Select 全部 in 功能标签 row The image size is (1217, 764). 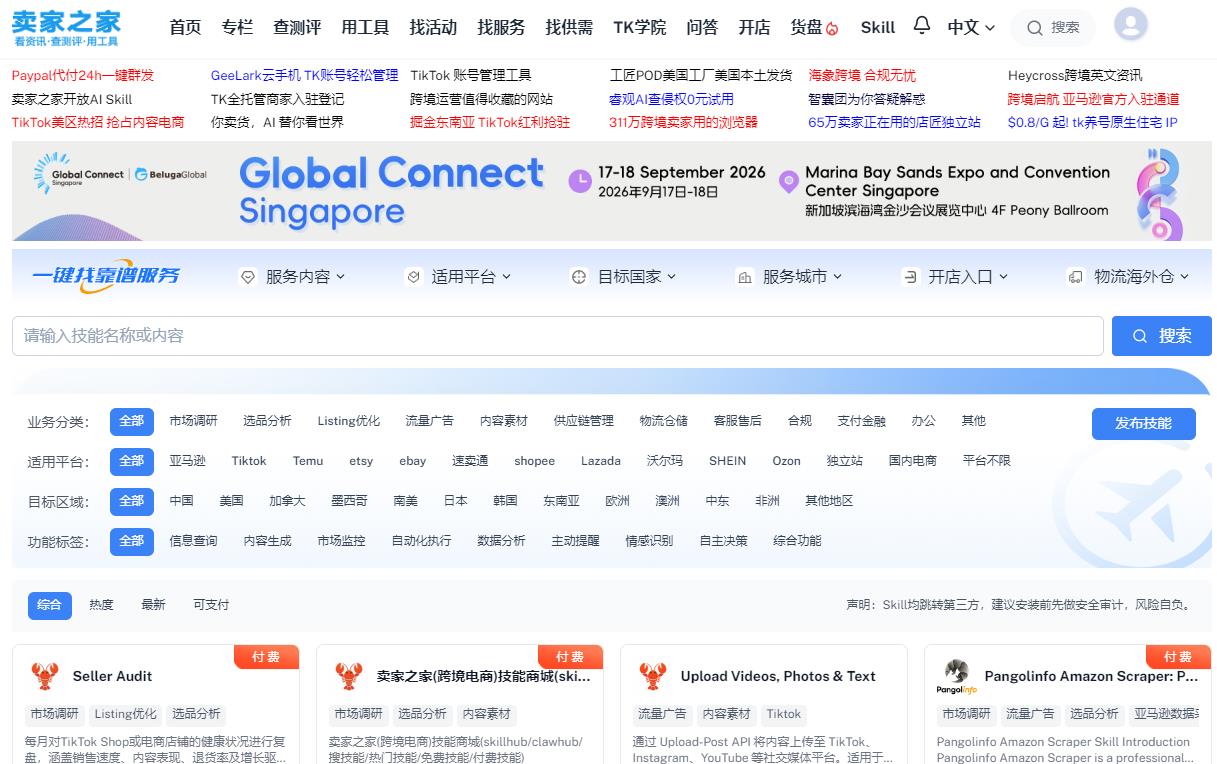pyautogui.click(x=132, y=541)
